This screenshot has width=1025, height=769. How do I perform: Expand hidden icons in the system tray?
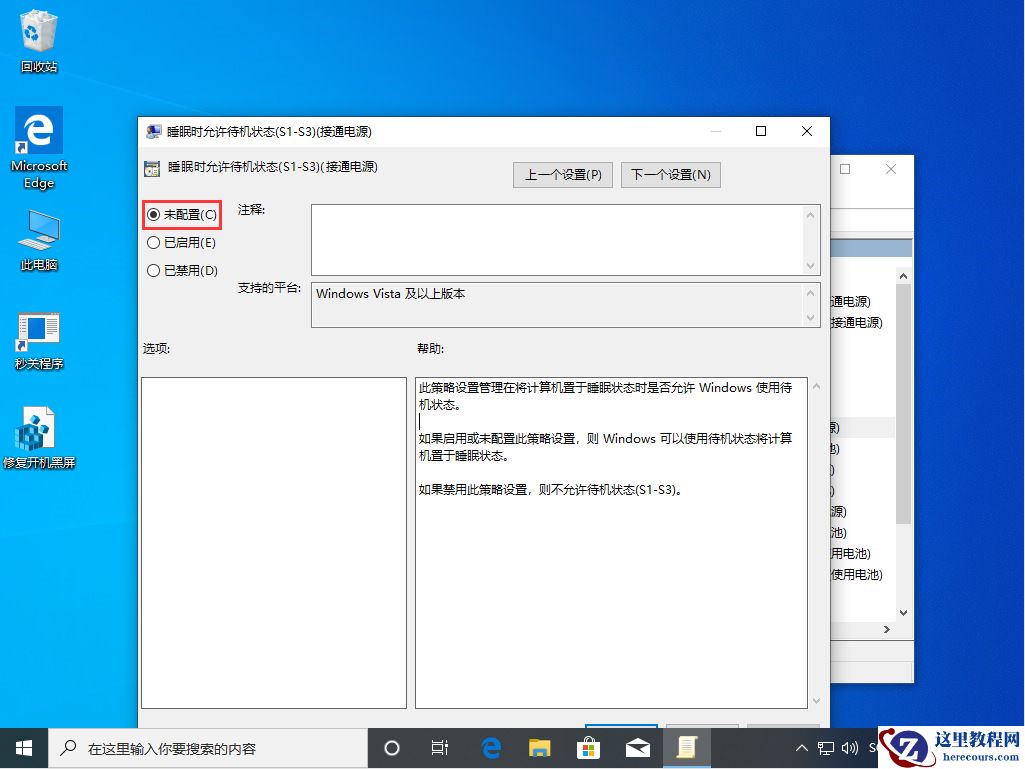pos(802,747)
